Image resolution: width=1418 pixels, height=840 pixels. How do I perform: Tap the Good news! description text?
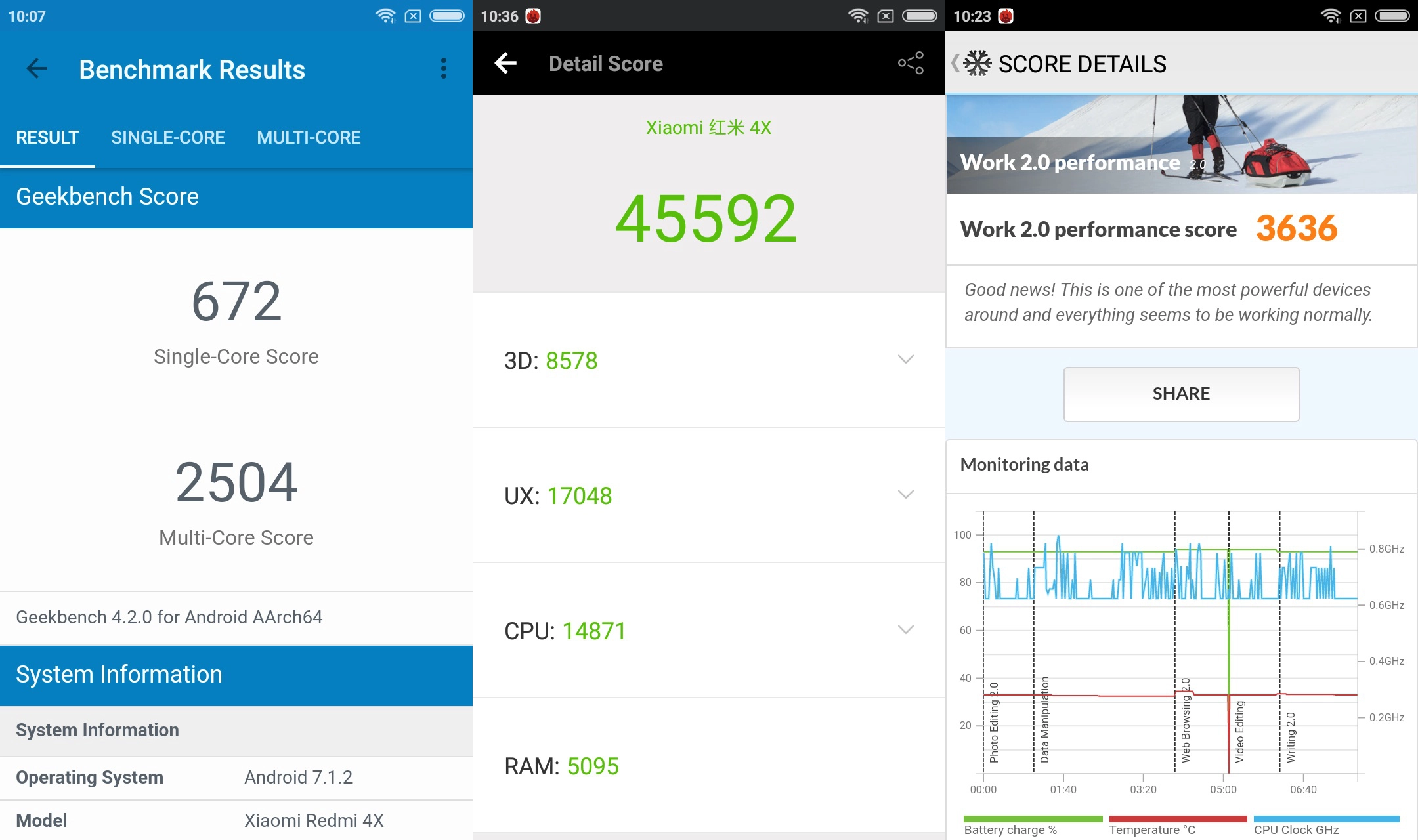tap(1168, 303)
